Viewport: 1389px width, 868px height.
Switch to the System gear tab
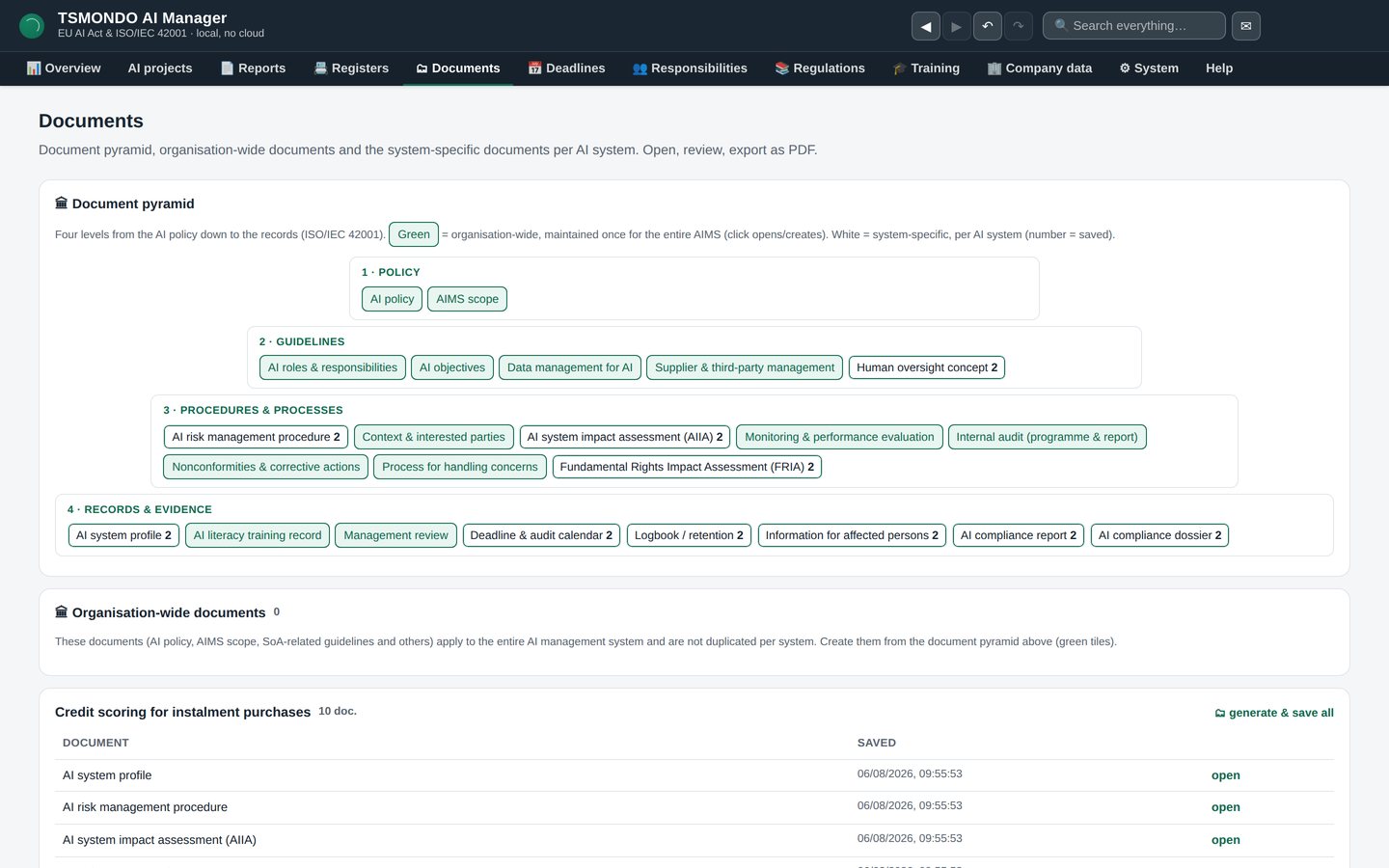1149,68
